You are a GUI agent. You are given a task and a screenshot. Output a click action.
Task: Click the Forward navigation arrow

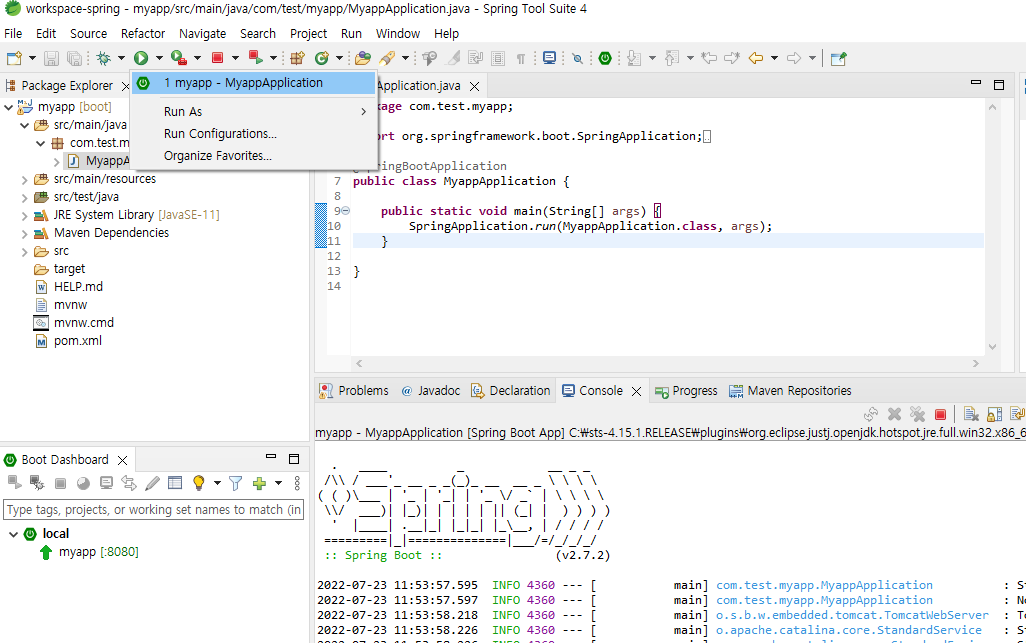point(794,58)
